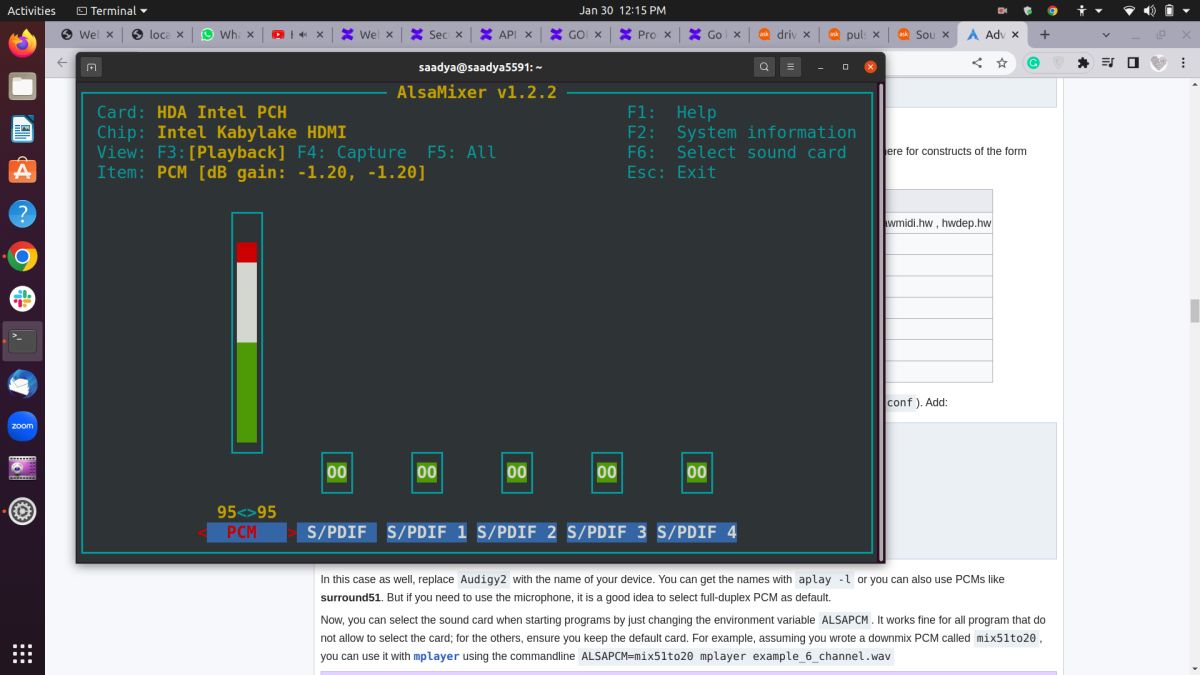This screenshot has width=1200, height=675.
Task: Toggle mute box above S/PDIF 1
Action: pos(427,472)
